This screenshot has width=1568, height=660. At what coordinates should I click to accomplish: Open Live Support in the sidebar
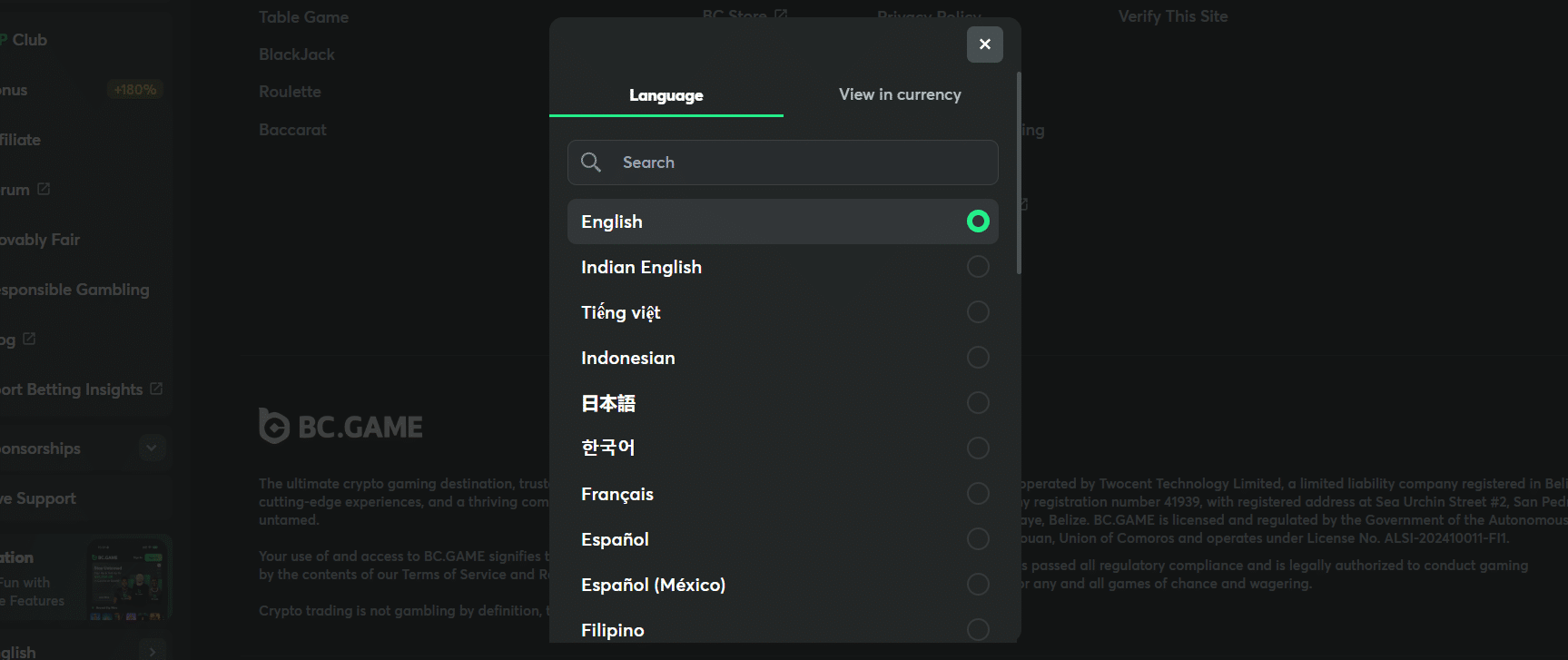(x=36, y=498)
